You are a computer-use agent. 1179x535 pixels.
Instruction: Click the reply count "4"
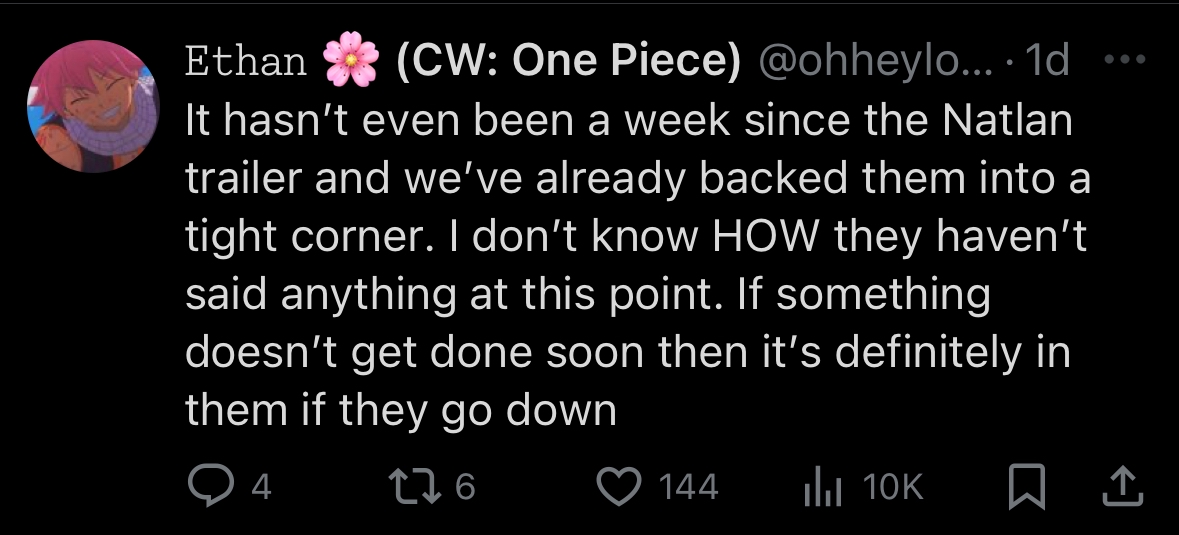(261, 487)
